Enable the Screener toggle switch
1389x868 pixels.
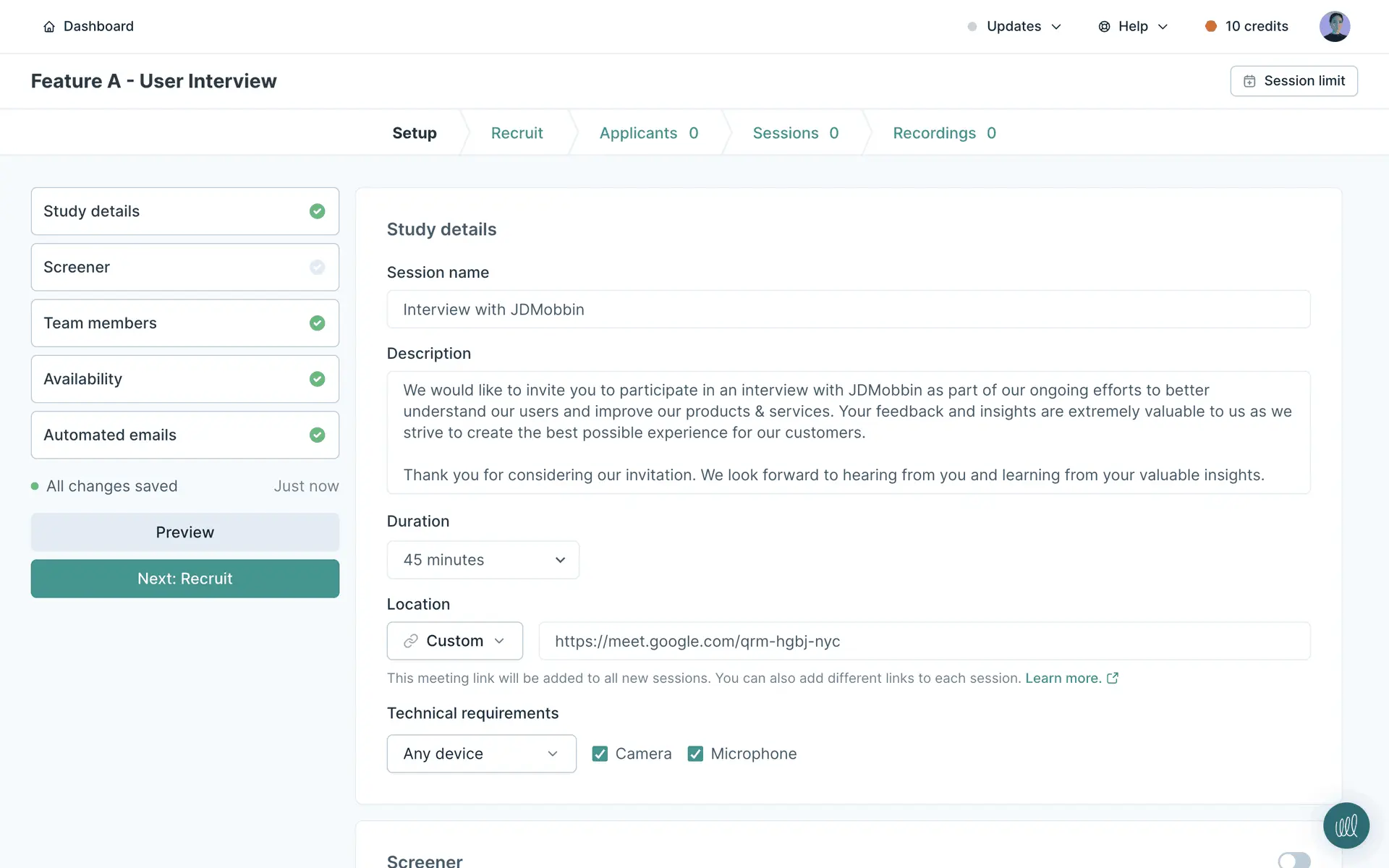tap(1294, 860)
